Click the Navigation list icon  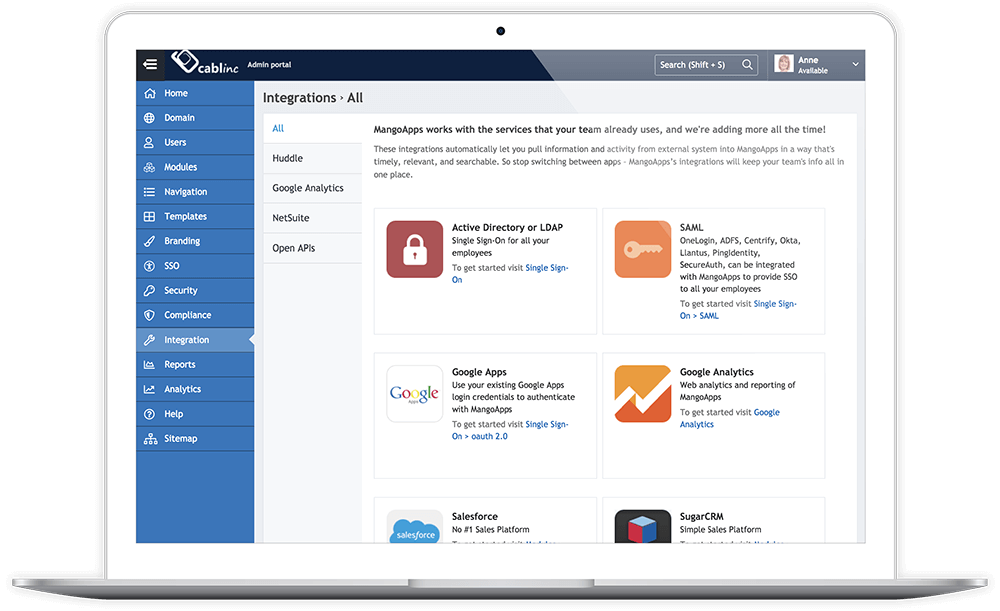tap(149, 192)
